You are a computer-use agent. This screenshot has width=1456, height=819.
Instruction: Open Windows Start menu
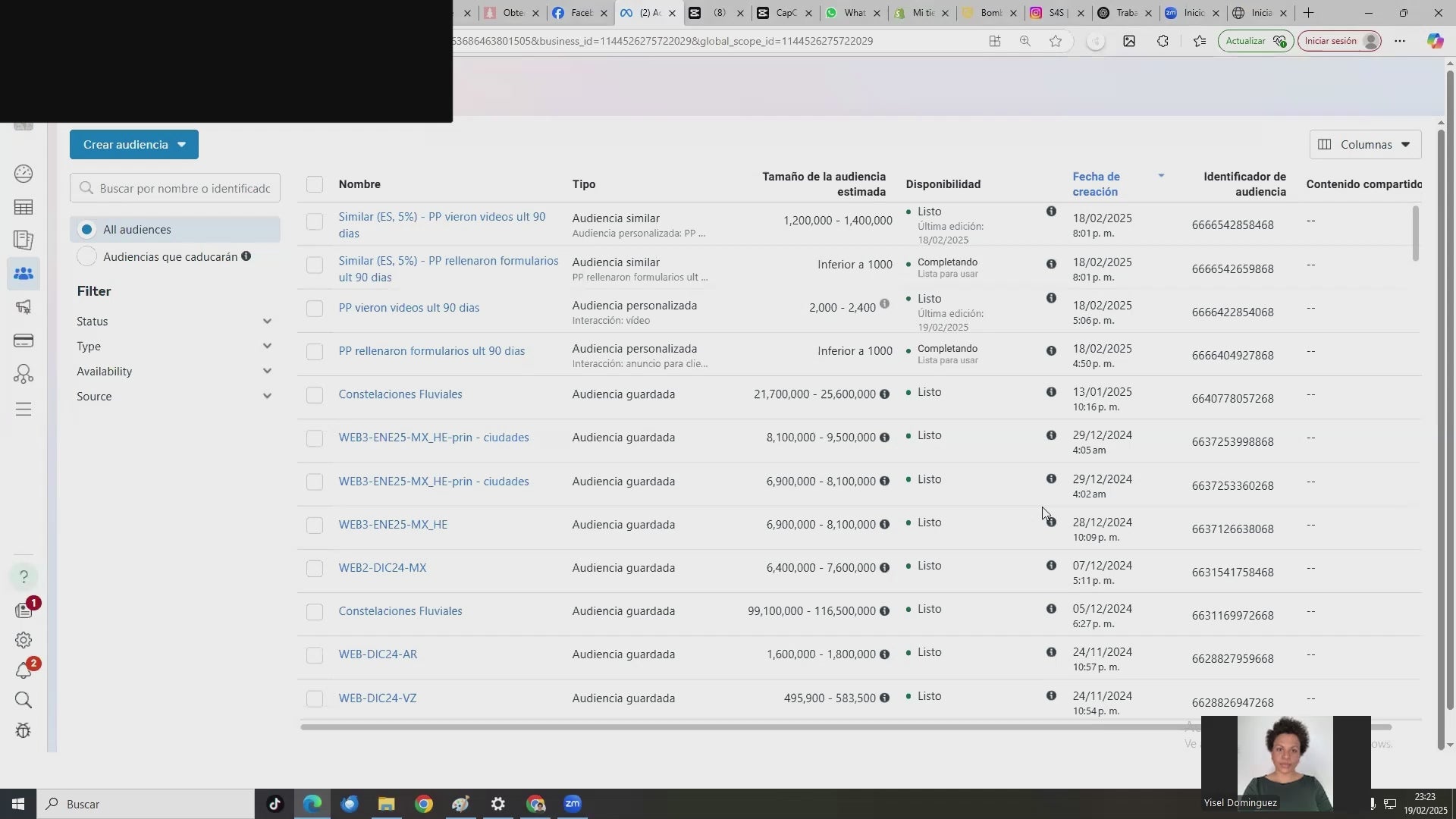point(18,804)
